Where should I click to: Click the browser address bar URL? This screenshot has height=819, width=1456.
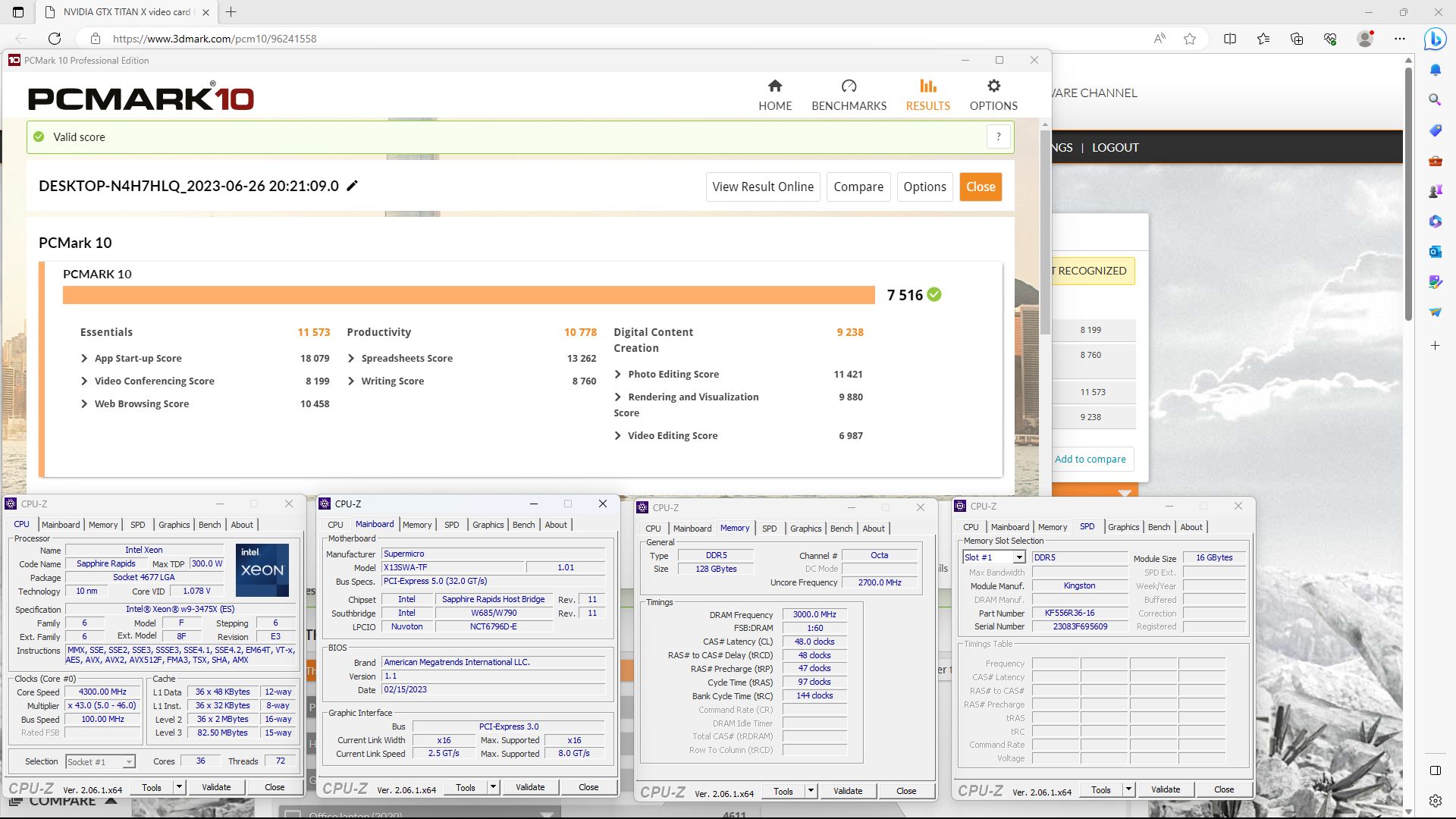pos(215,39)
